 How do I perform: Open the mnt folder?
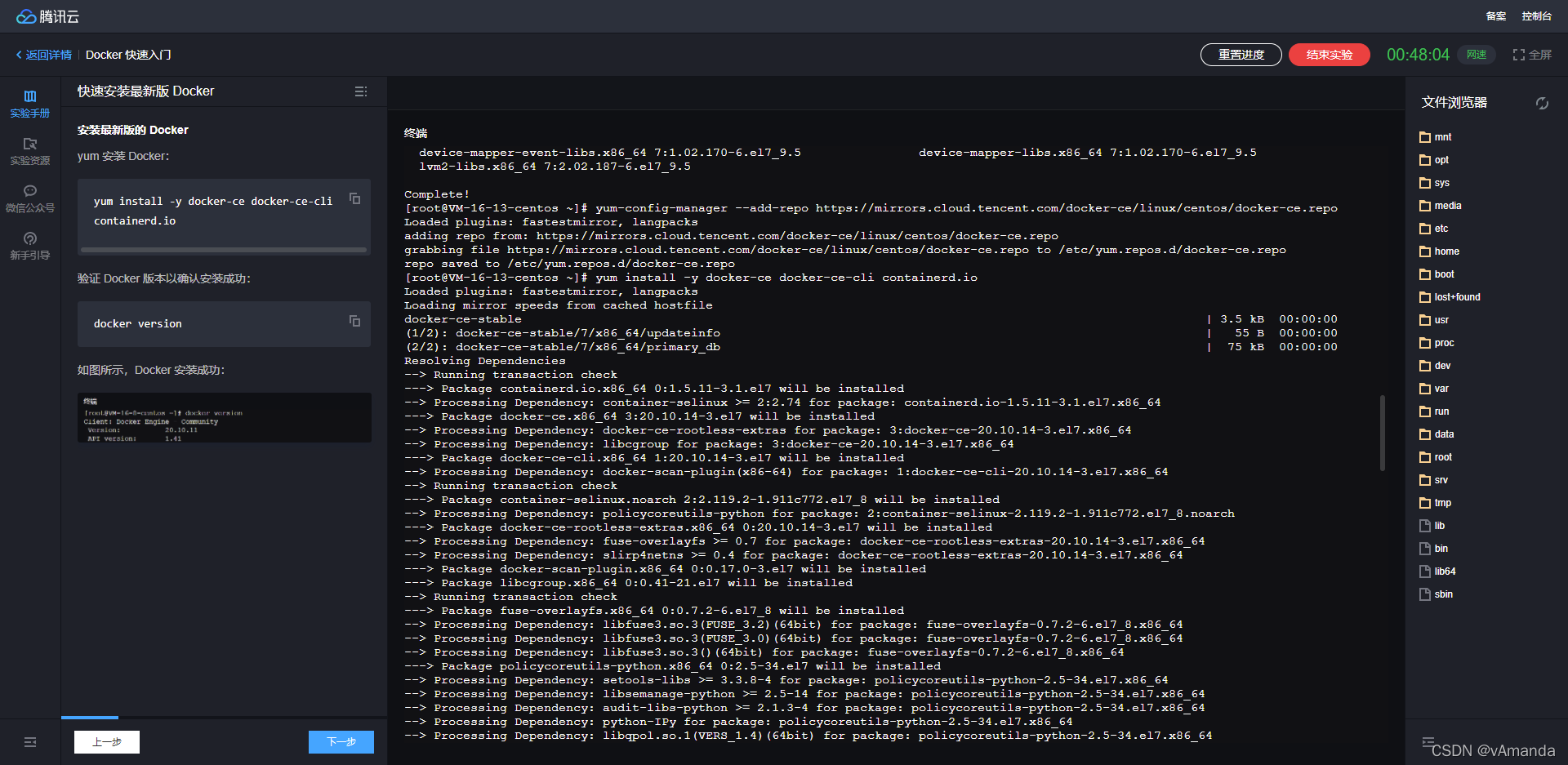[1435, 137]
